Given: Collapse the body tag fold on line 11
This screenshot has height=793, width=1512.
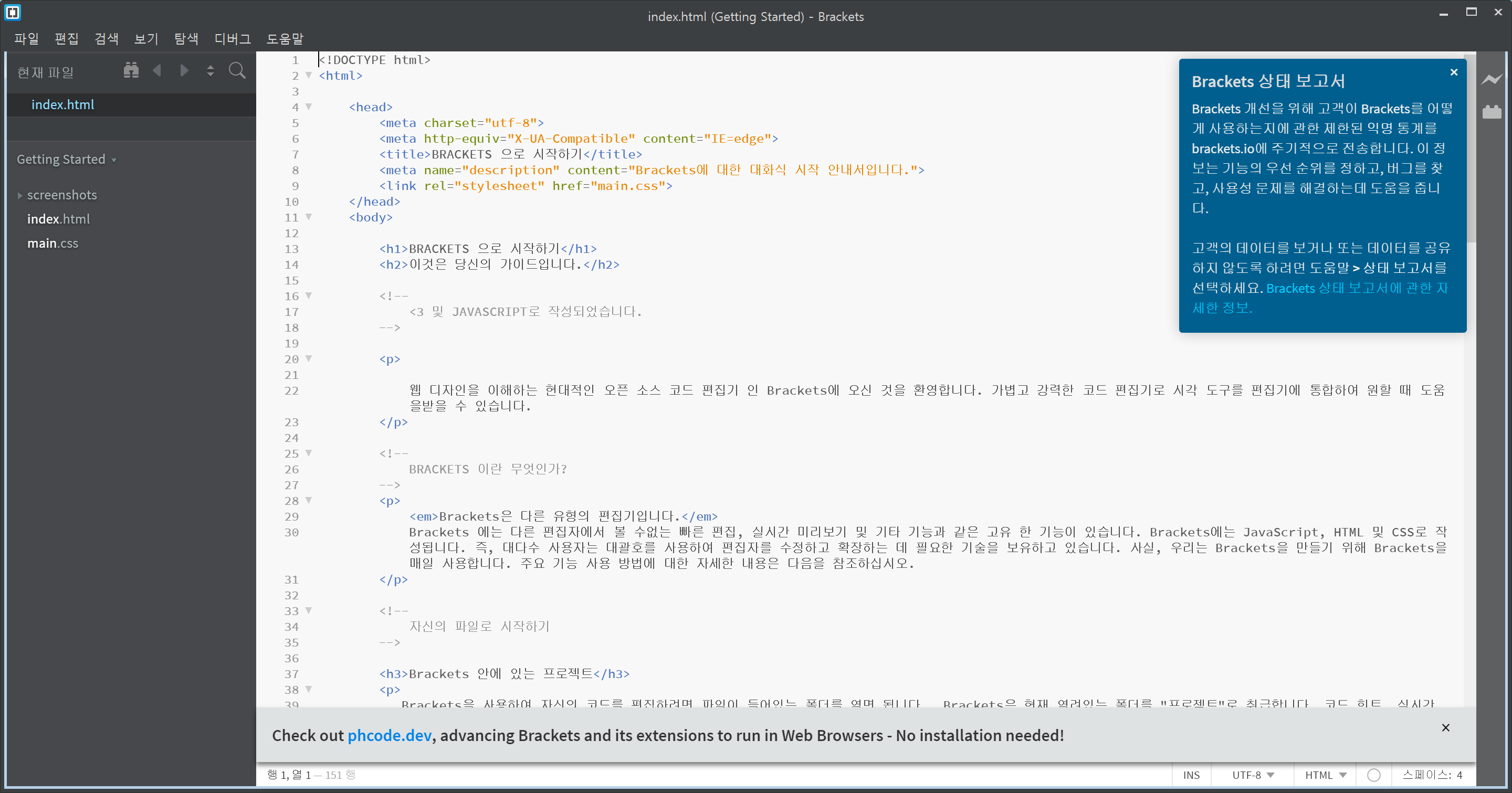Looking at the screenshot, I should [308, 217].
